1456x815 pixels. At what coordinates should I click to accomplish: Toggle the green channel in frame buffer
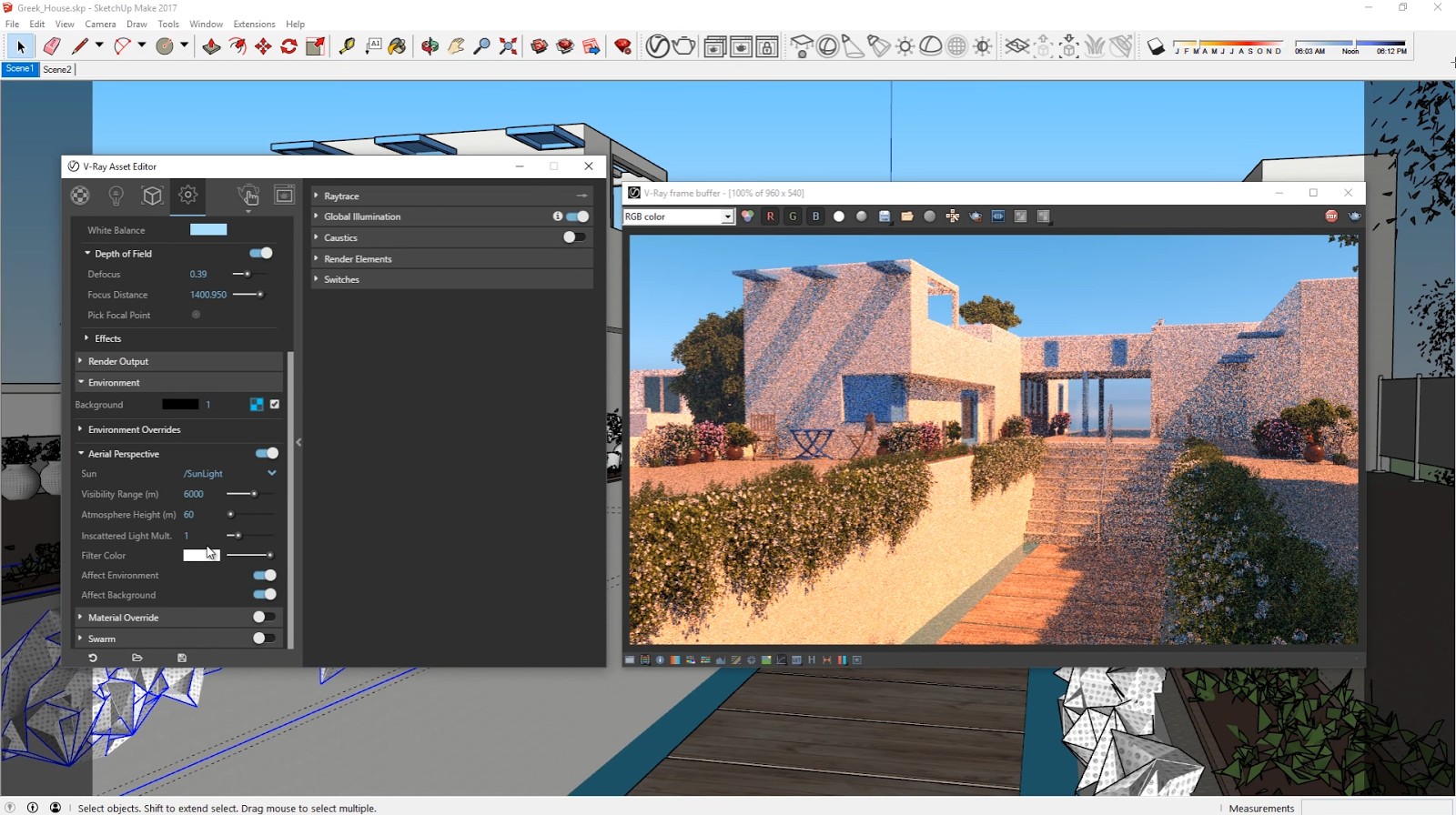click(793, 216)
